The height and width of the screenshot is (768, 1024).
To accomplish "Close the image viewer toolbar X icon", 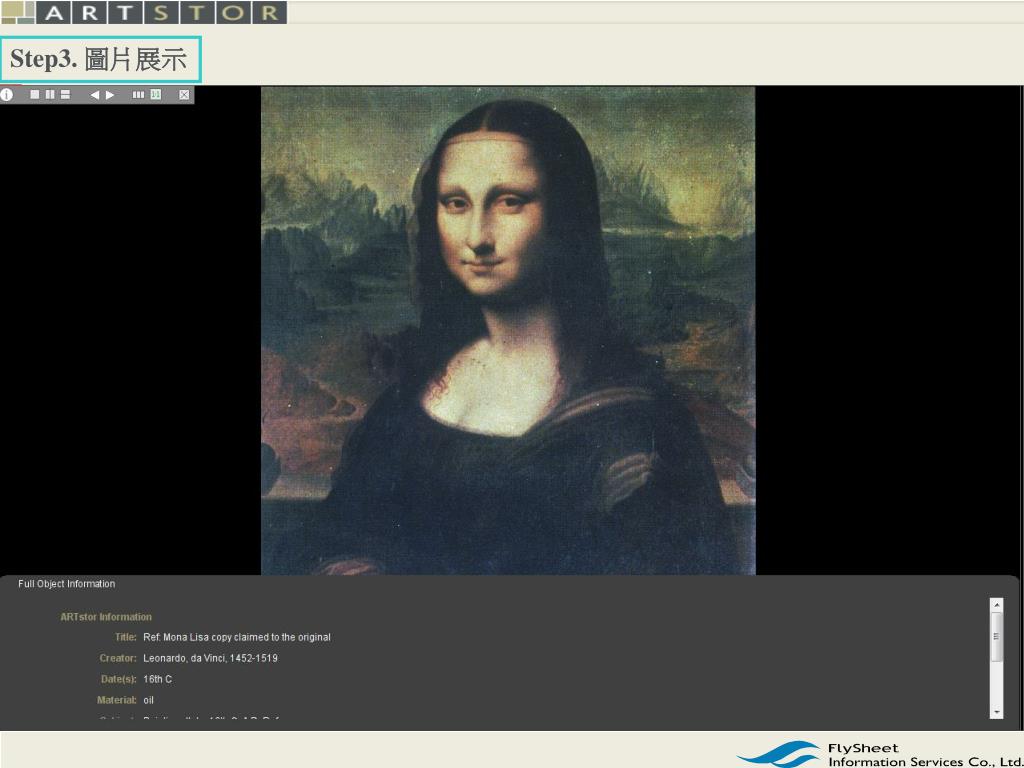I will pos(184,95).
